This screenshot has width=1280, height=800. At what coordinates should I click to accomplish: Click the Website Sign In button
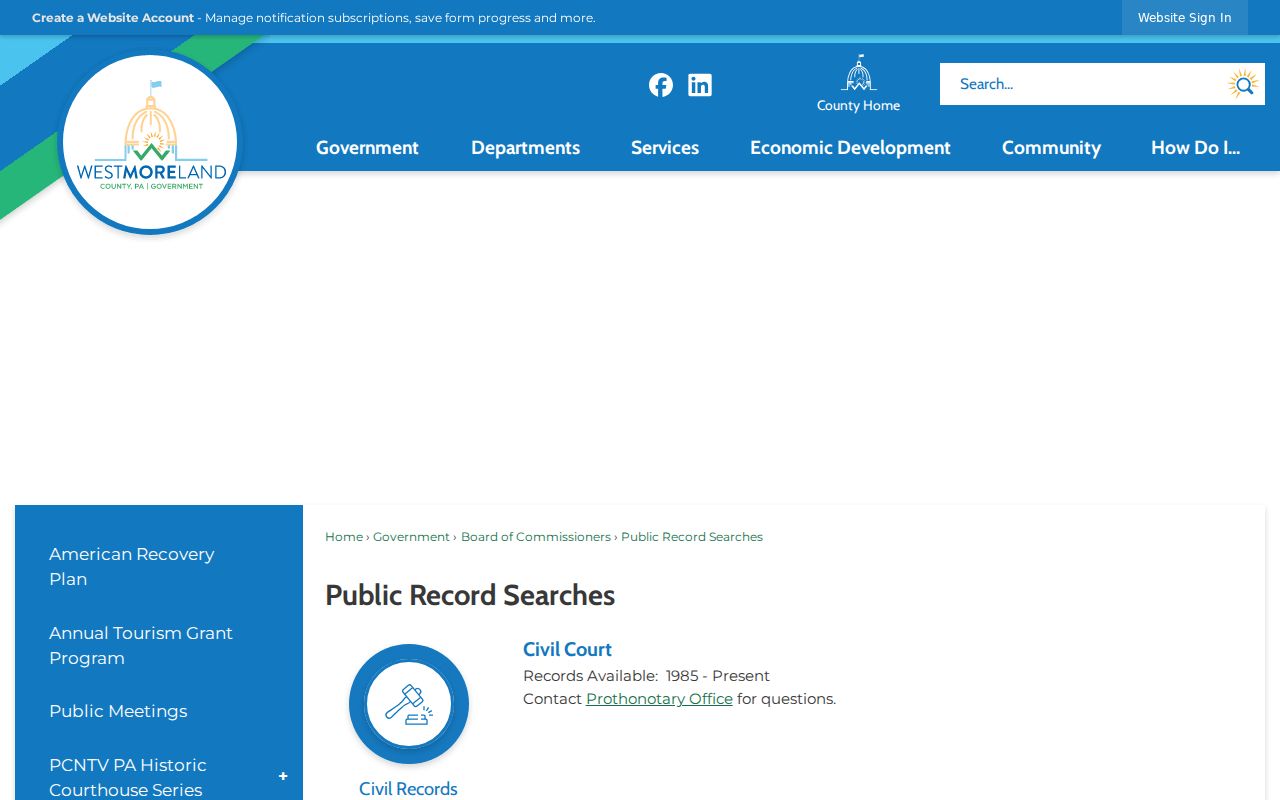pos(1185,18)
